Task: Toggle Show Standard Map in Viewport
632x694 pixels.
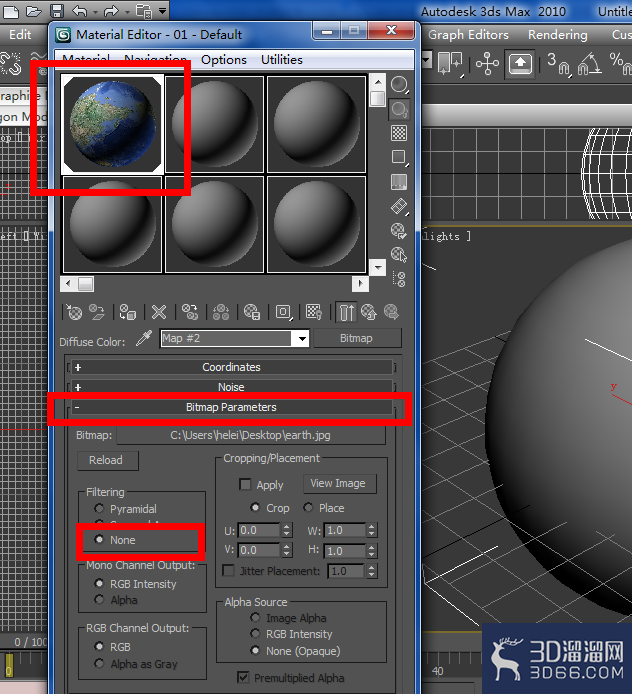Action: click(314, 312)
